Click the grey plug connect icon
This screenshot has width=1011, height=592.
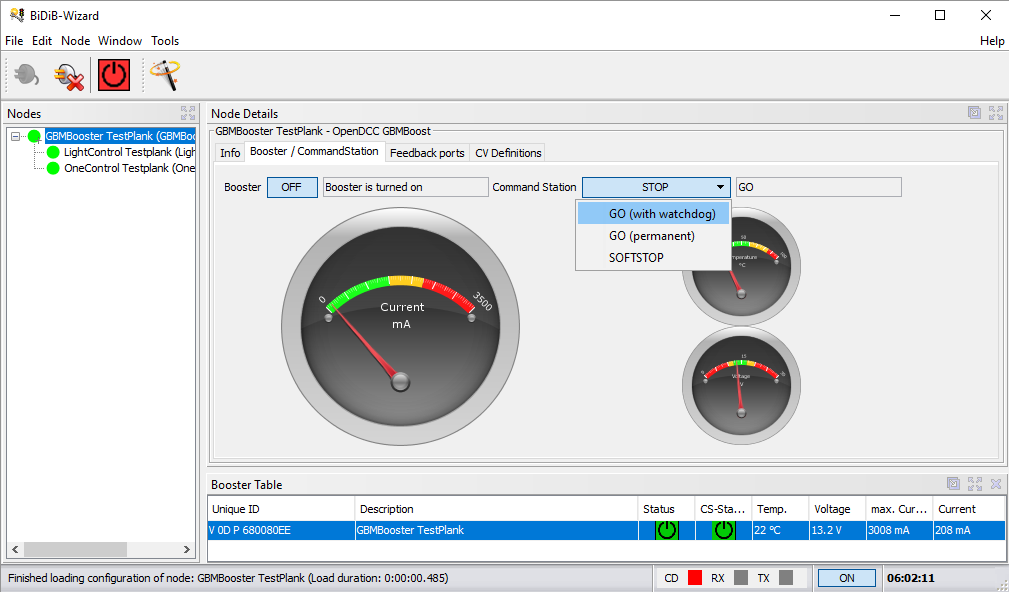[x=26, y=75]
